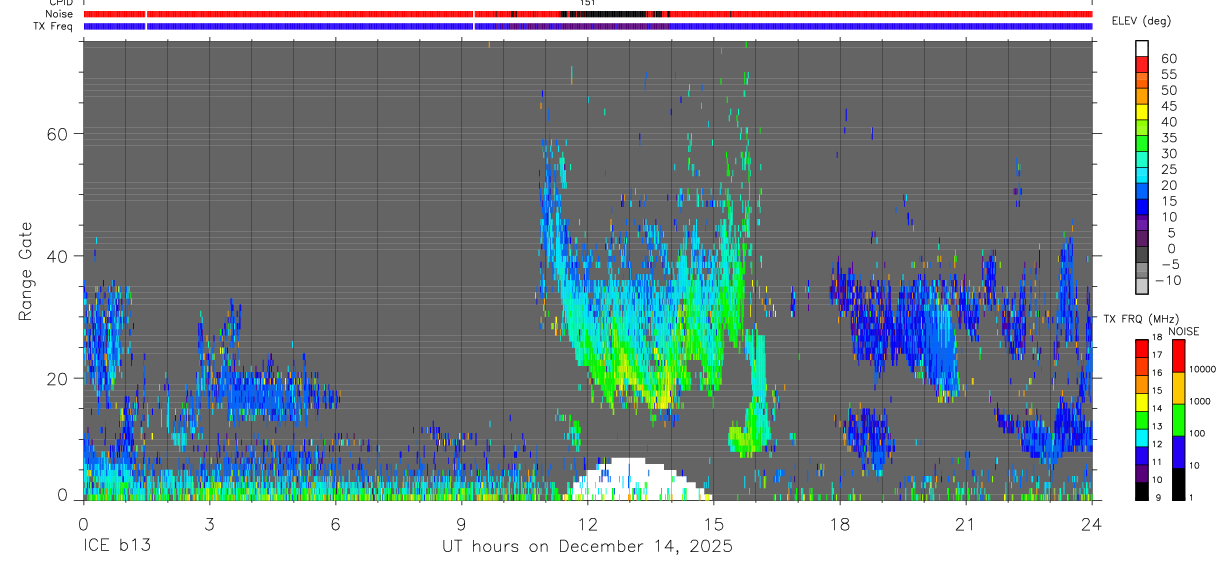Click the ELEV color bar label '−5'
Viewport: 1228px width, 567px height.
click(1169, 264)
